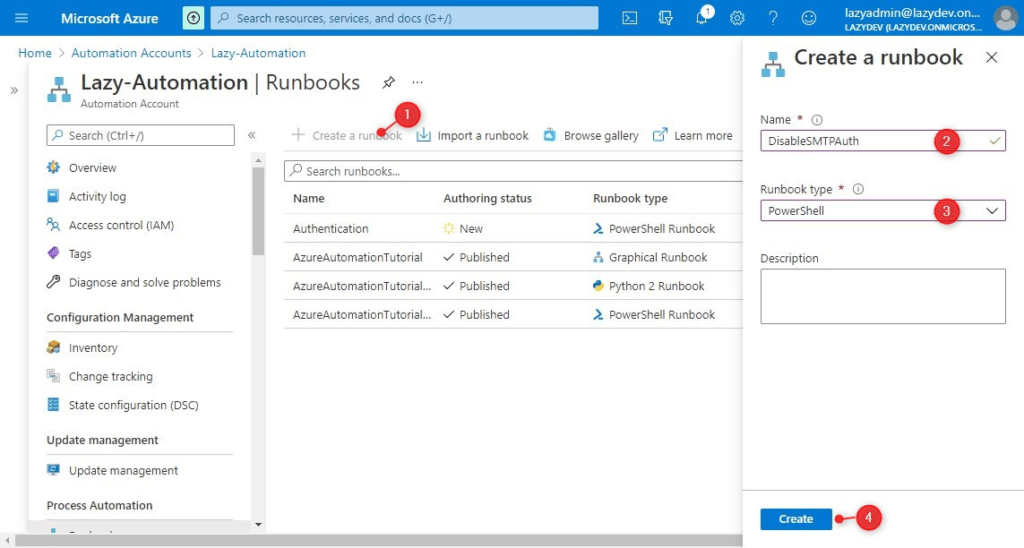Click the Graphical Runbook icon
The width and height of the screenshot is (1024, 548).
pyautogui.click(x=598, y=257)
